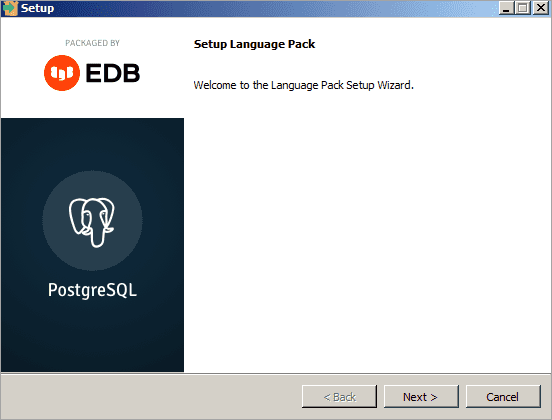Click the EDB wordmark text
Image resolution: width=552 pixels, height=420 pixels.
(x=113, y=73)
